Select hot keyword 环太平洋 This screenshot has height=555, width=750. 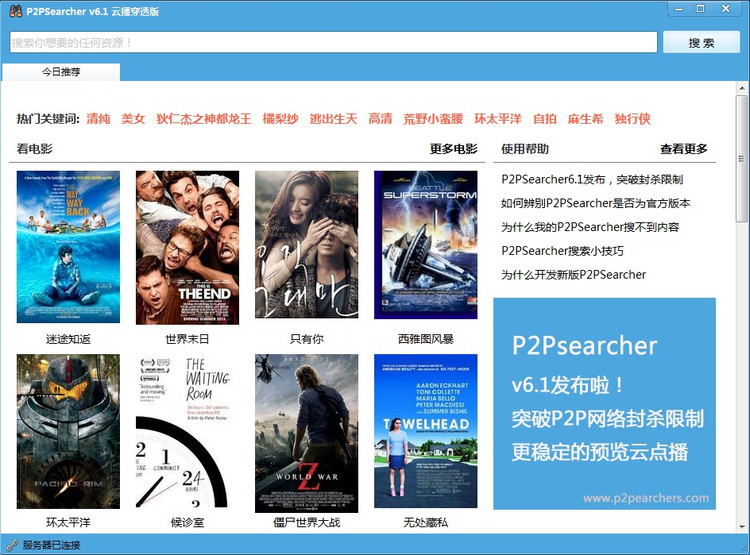click(498, 119)
